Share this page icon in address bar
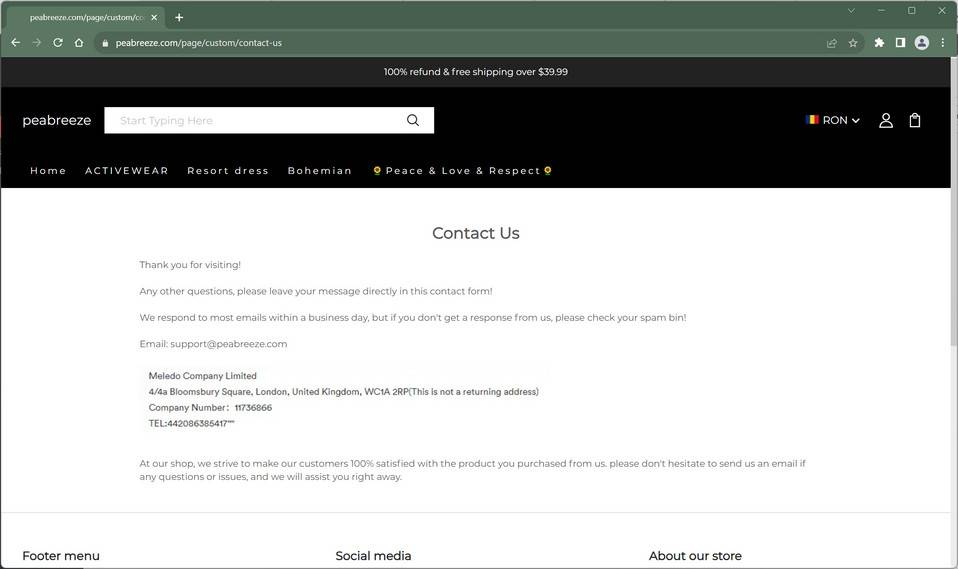 832,43
